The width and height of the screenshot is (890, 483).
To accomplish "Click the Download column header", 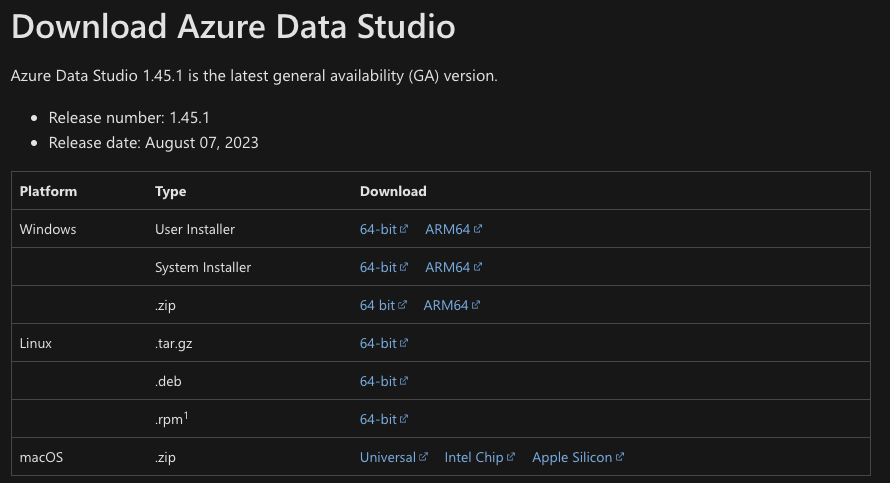I will point(393,191).
